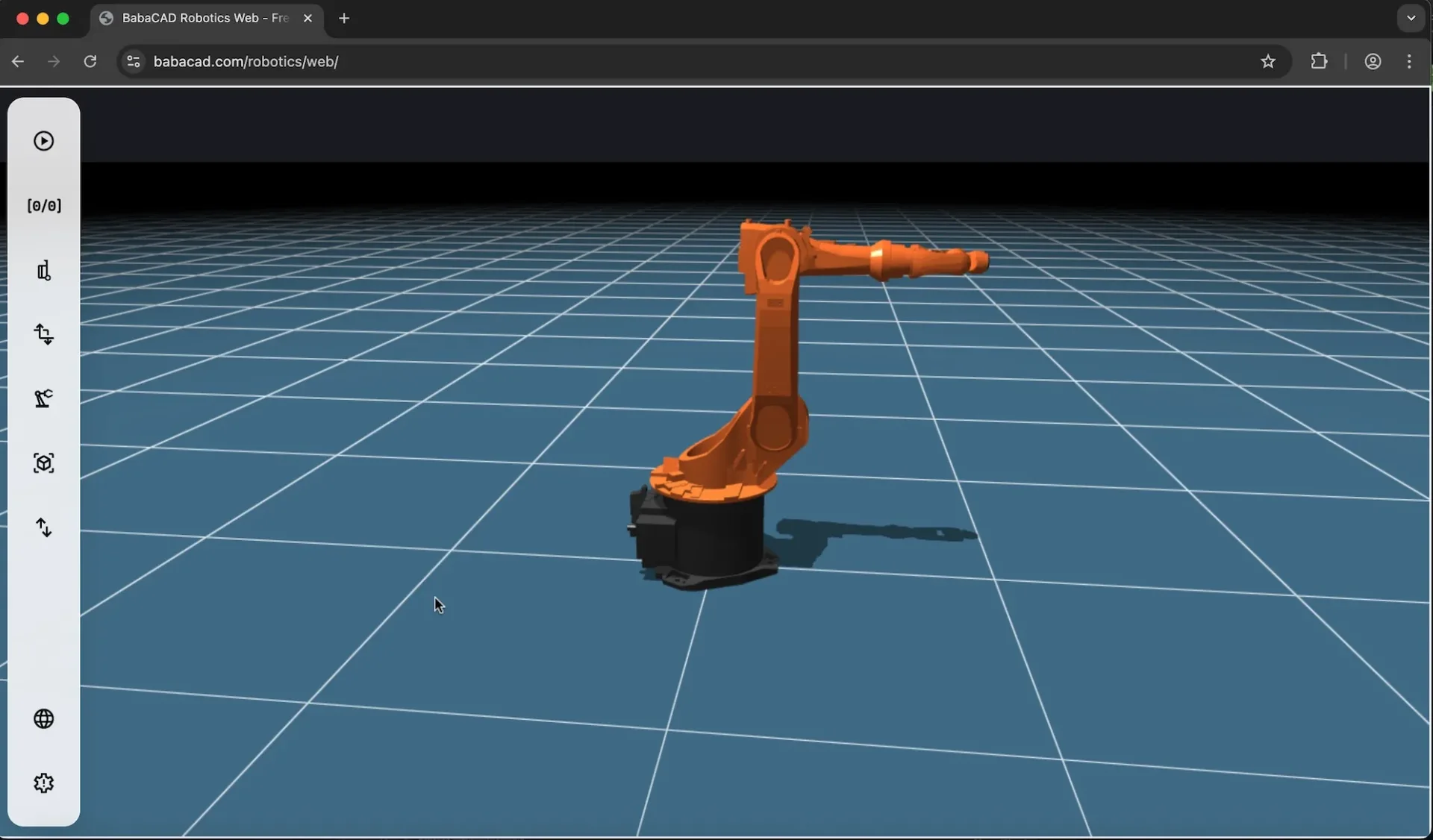Open the robot arm icon in the sidebar

tap(44, 398)
